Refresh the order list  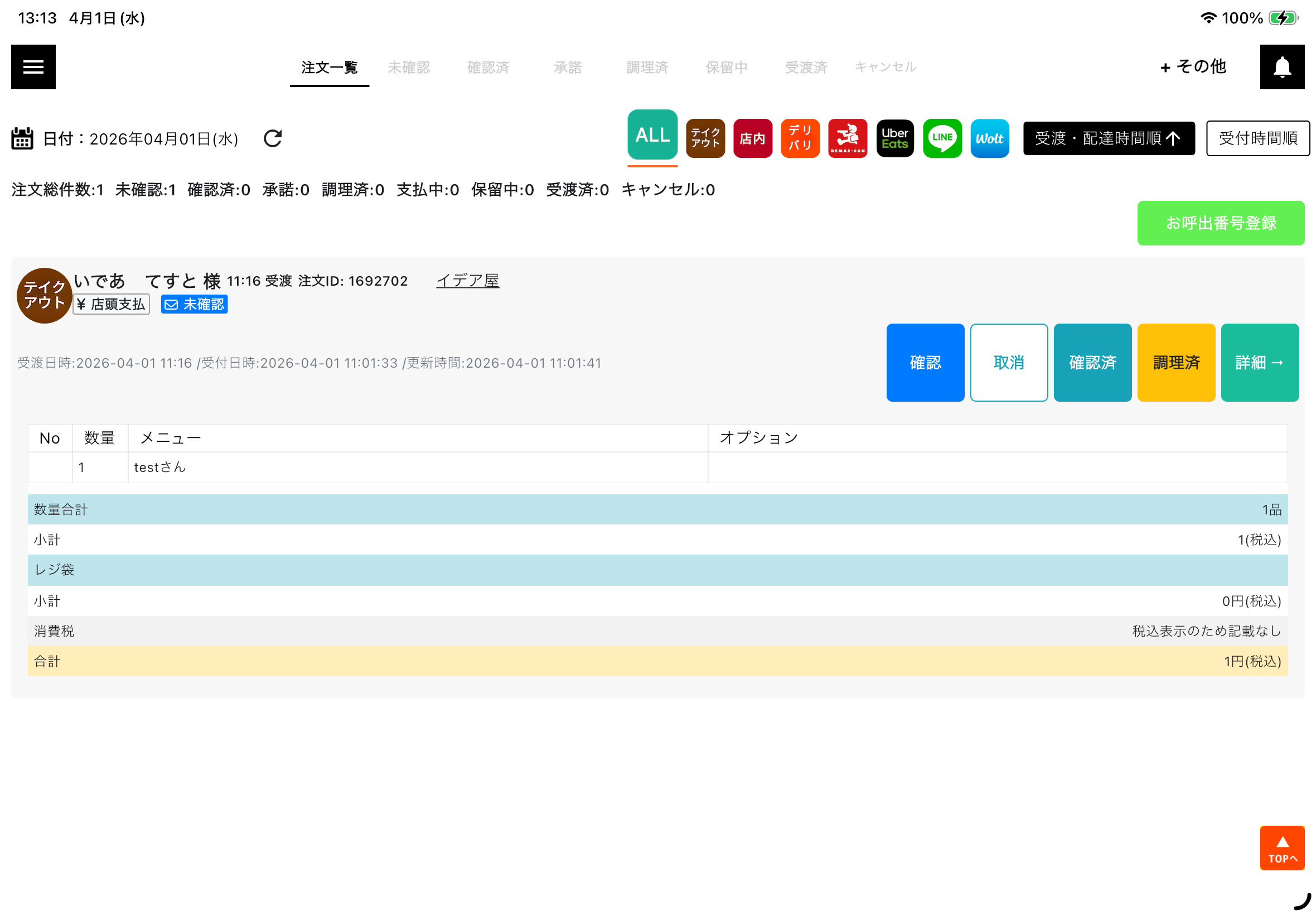pyautogui.click(x=273, y=138)
